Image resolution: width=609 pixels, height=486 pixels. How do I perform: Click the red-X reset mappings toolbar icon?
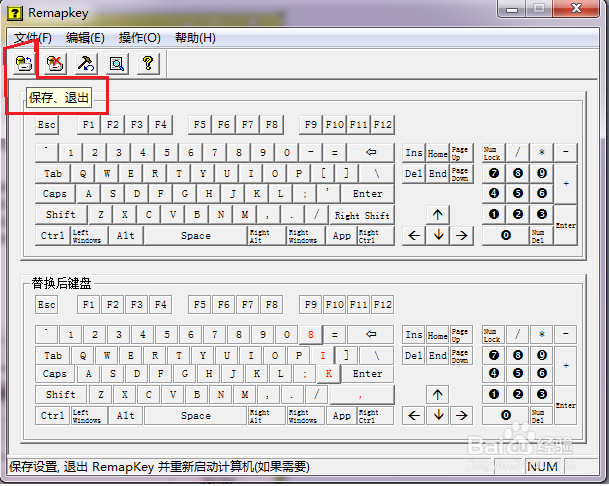[55, 63]
